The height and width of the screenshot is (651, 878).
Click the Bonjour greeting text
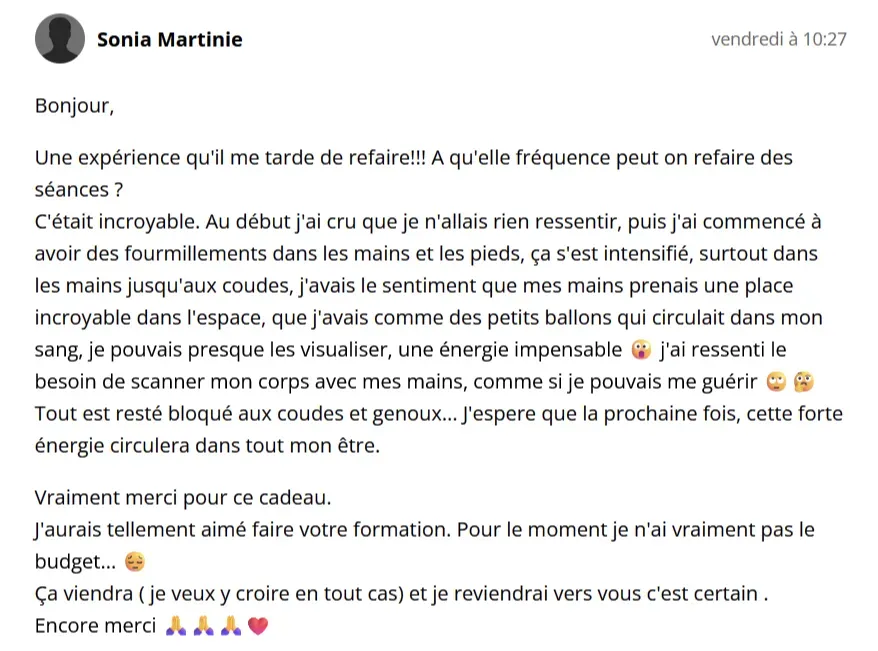pos(74,106)
